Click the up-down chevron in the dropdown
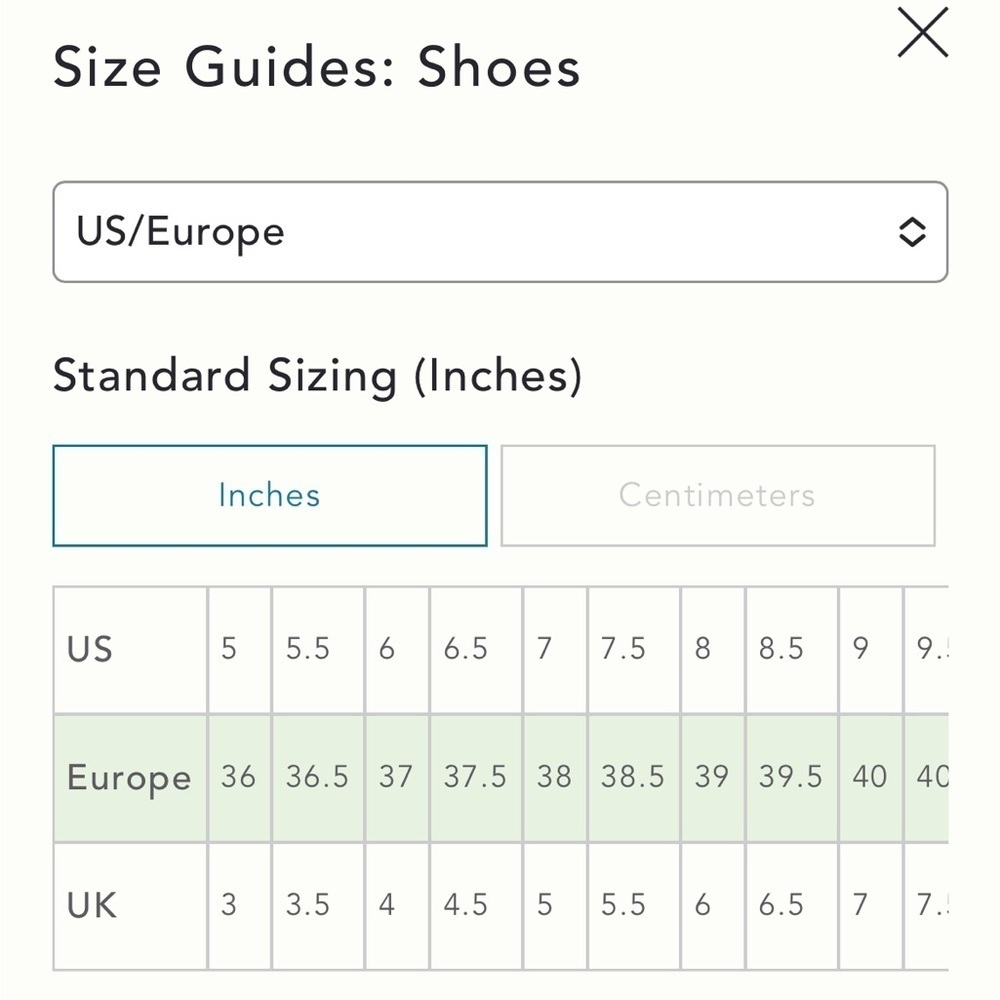This screenshot has height=1000, width=1000. 912,232
